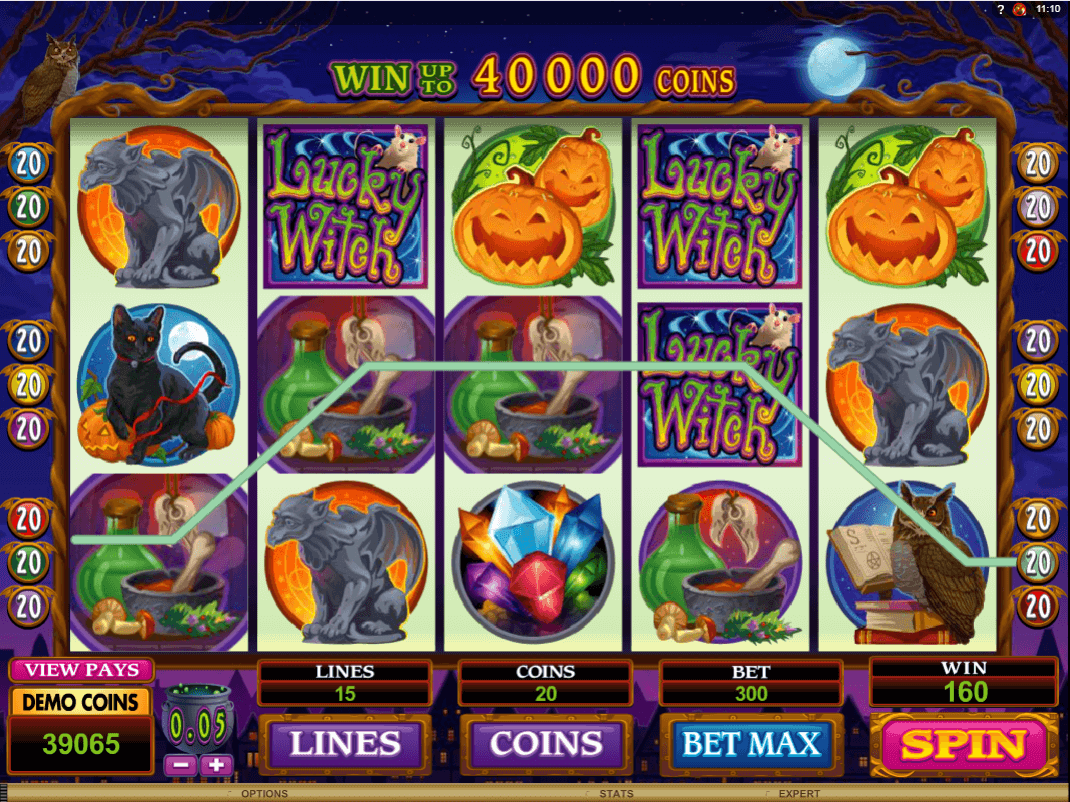Decrease coin size with minus button

click(x=181, y=764)
